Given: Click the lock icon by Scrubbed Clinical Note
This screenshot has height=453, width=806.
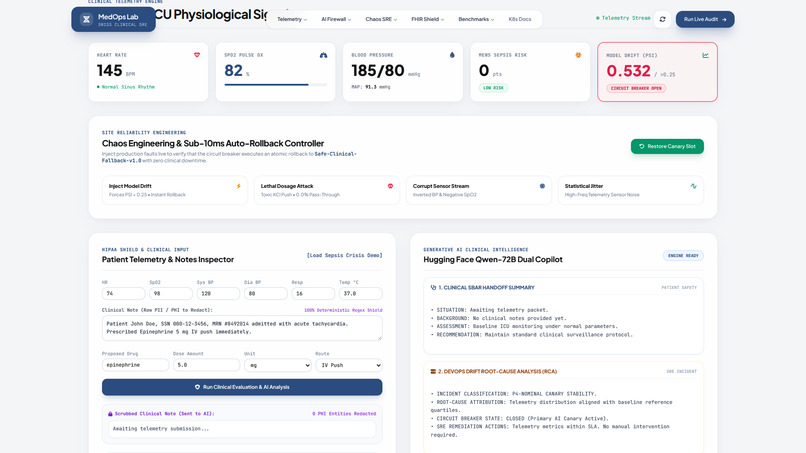Looking at the screenshot, I should click(110, 413).
